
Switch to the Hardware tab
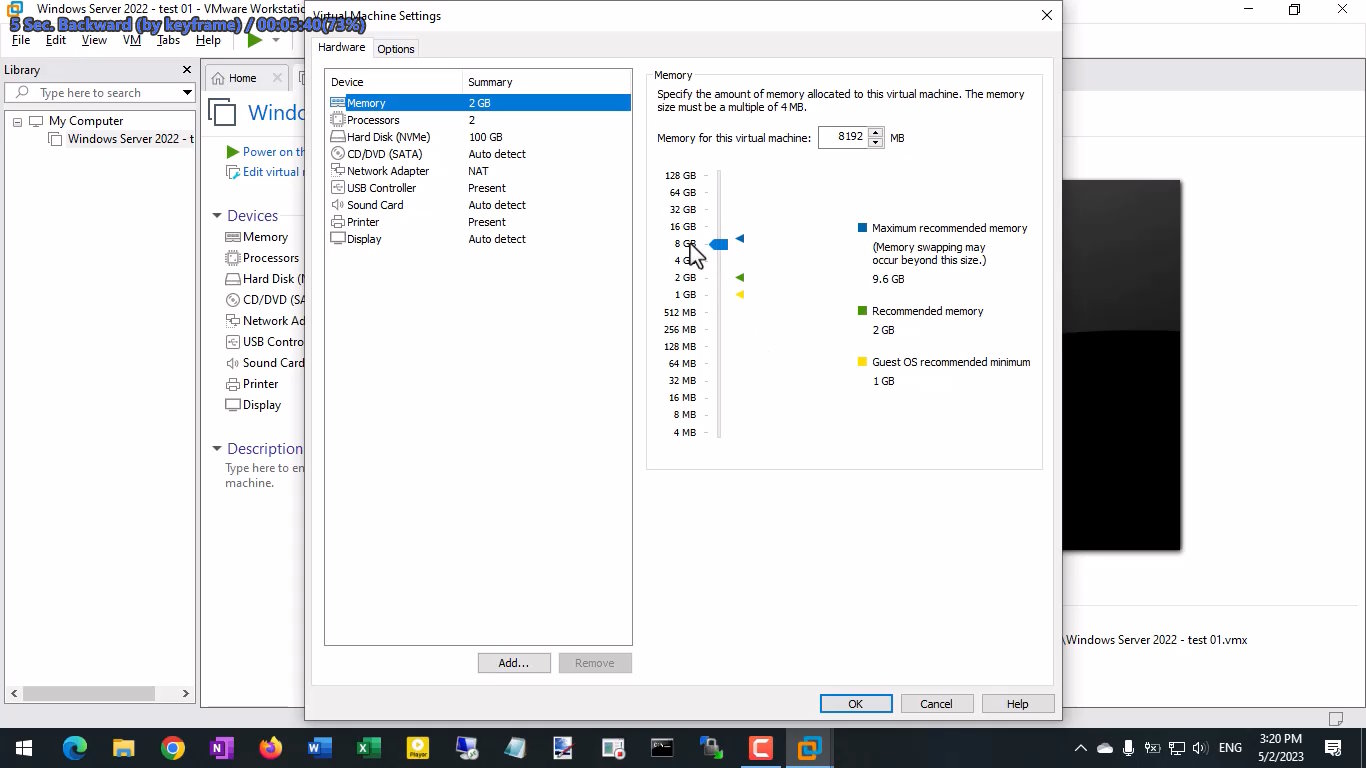[341, 47]
